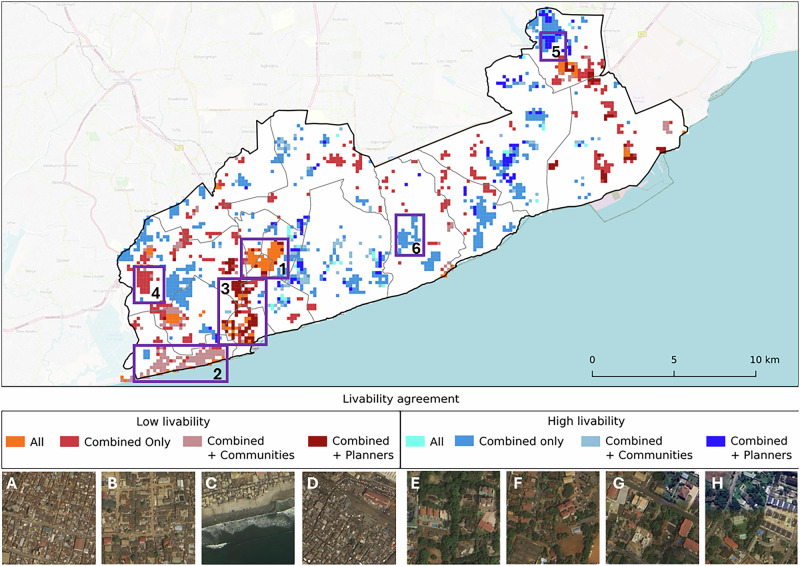Click purple box number 1 on map
The image size is (800, 566).
click(264, 258)
